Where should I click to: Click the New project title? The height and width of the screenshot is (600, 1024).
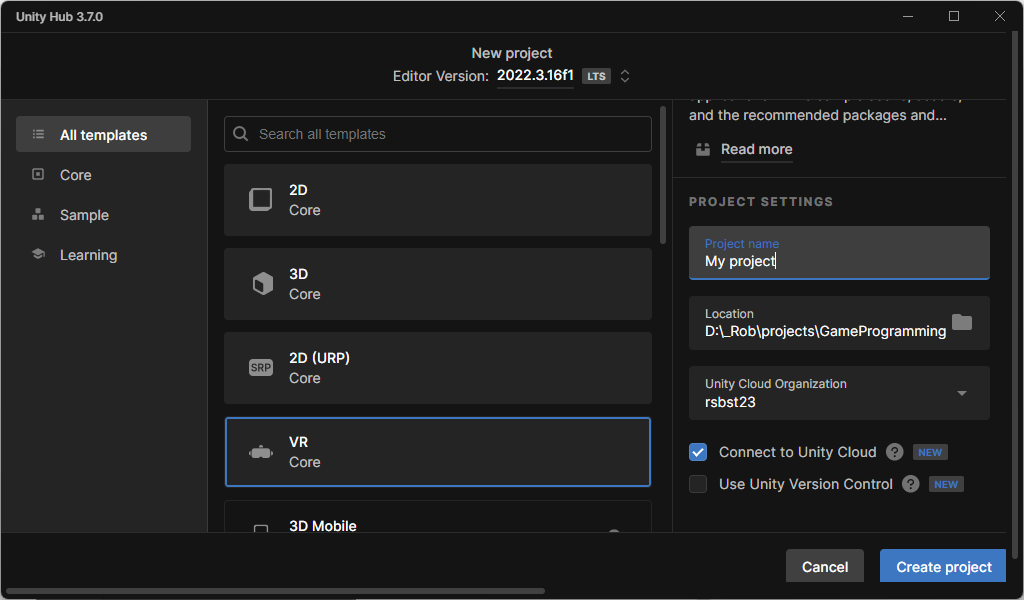[512, 53]
